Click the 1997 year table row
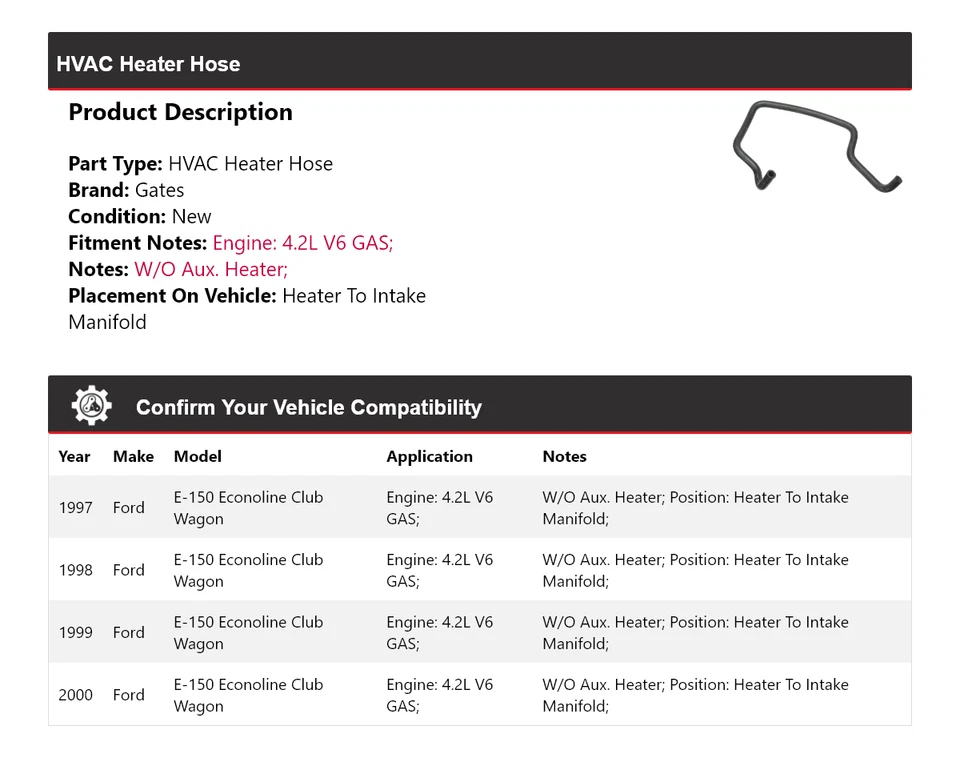This screenshot has width=960, height=758. [480, 508]
